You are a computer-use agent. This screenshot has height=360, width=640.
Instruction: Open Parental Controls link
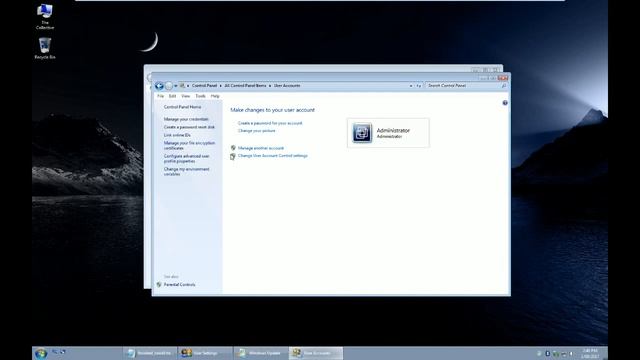(x=179, y=284)
